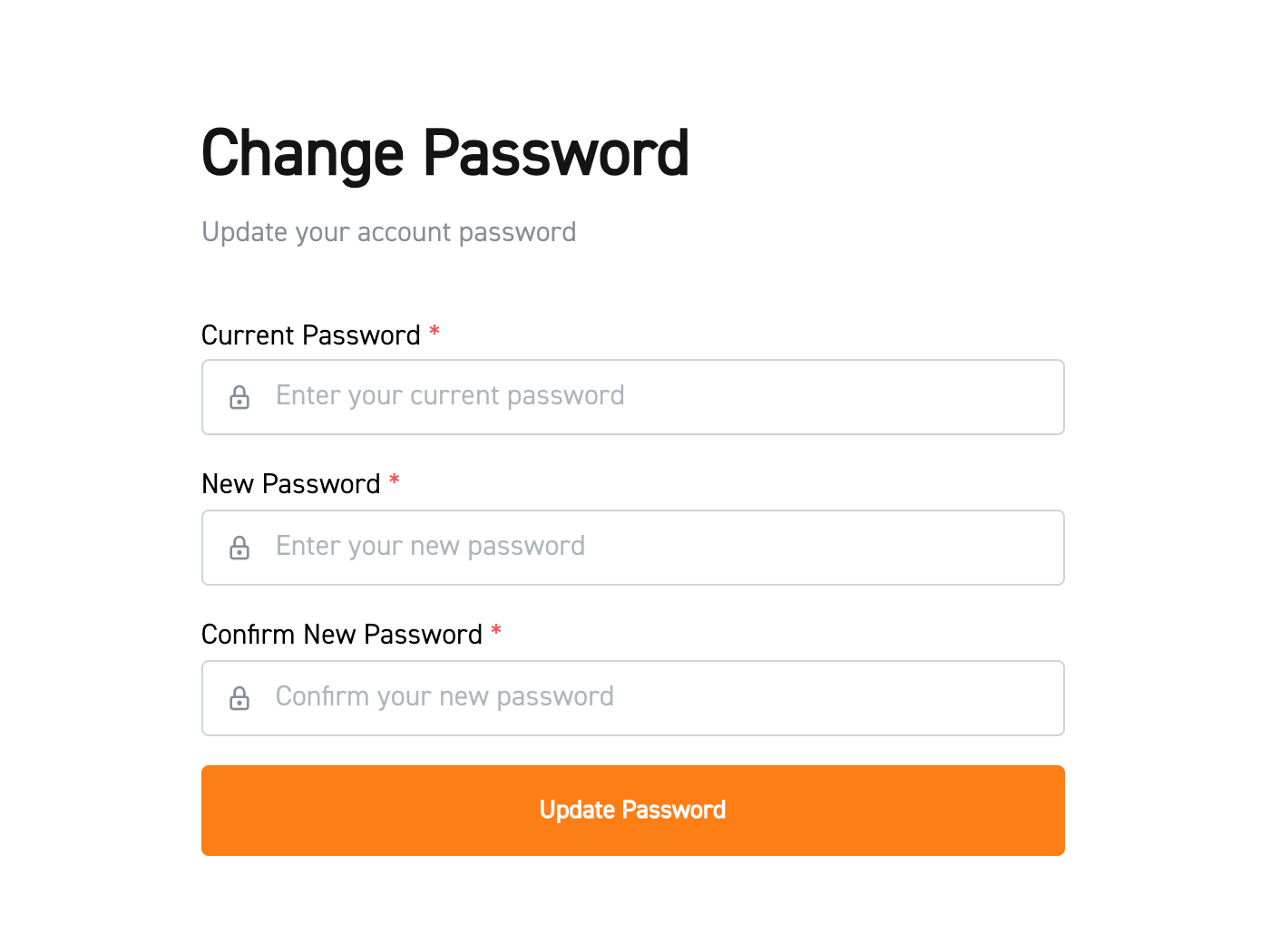This screenshot has width=1270, height=952.
Task: Click into the Current Password input field
Action: coord(633,396)
